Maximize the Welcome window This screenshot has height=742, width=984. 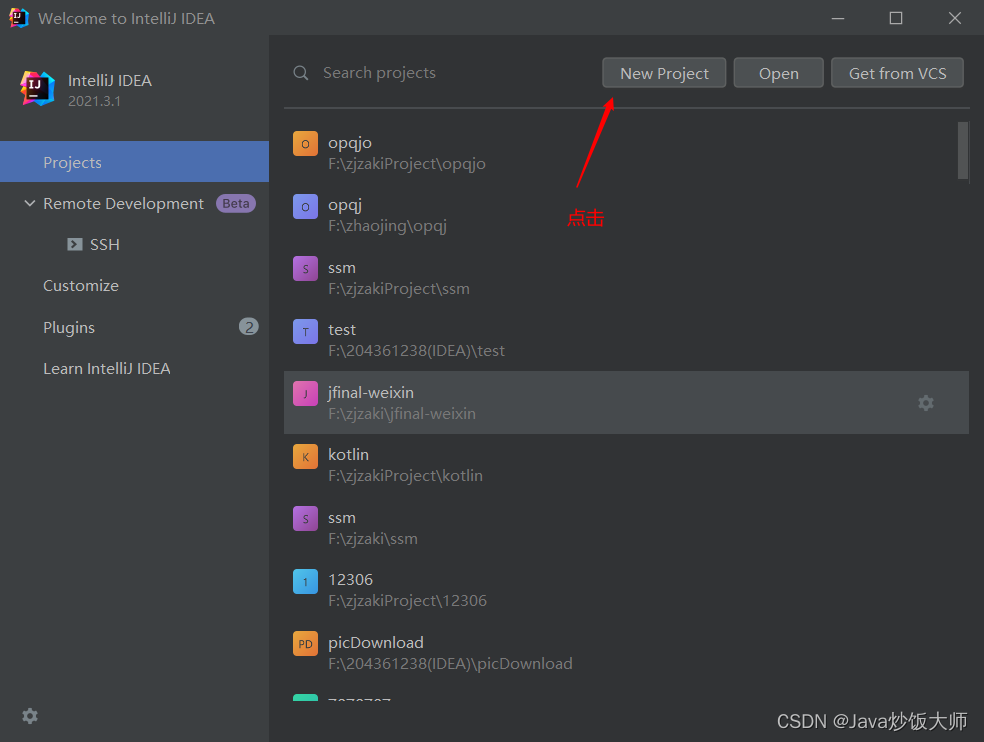[896, 18]
